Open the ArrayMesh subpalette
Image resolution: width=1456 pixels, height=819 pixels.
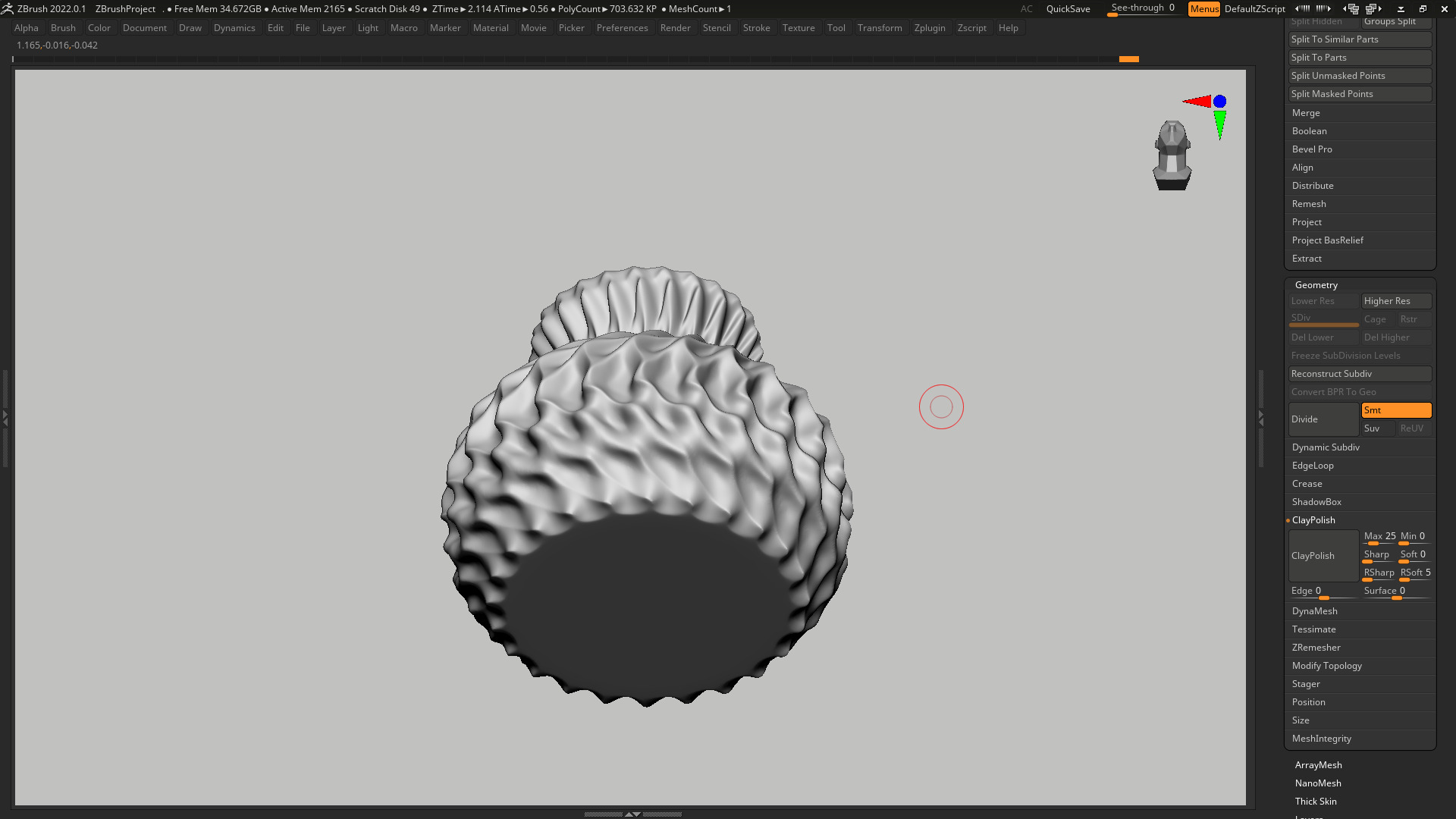click(x=1318, y=765)
